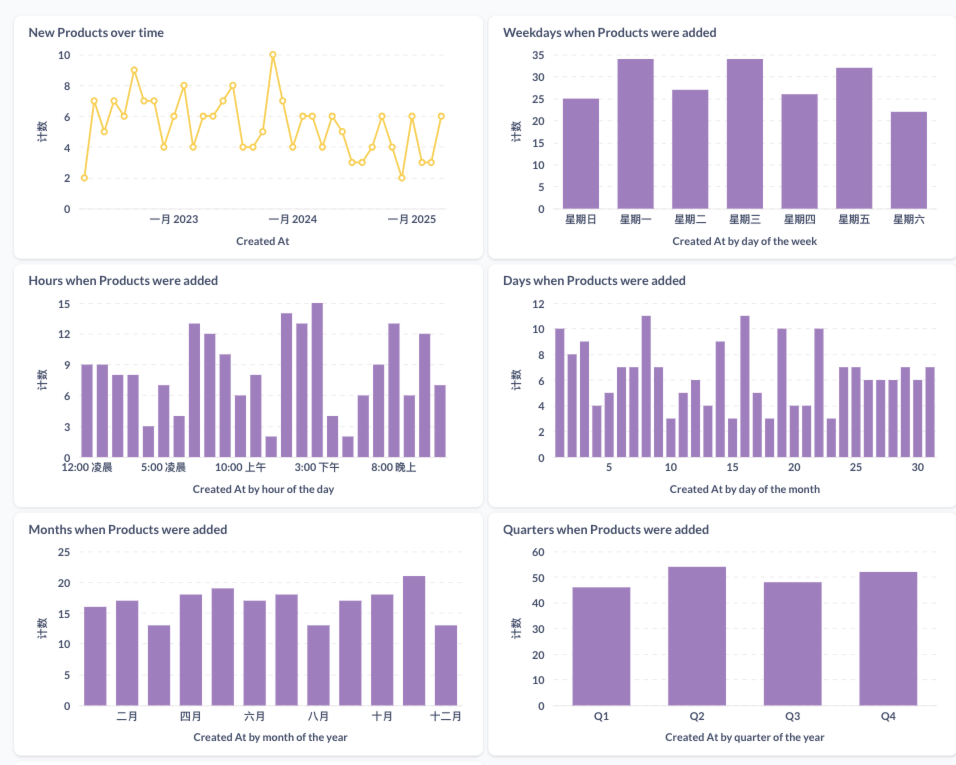This screenshot has width=956, height=765.
Task: Click the 12:00 凌晨 bar in Hours chart
Action: pos(87,411)
